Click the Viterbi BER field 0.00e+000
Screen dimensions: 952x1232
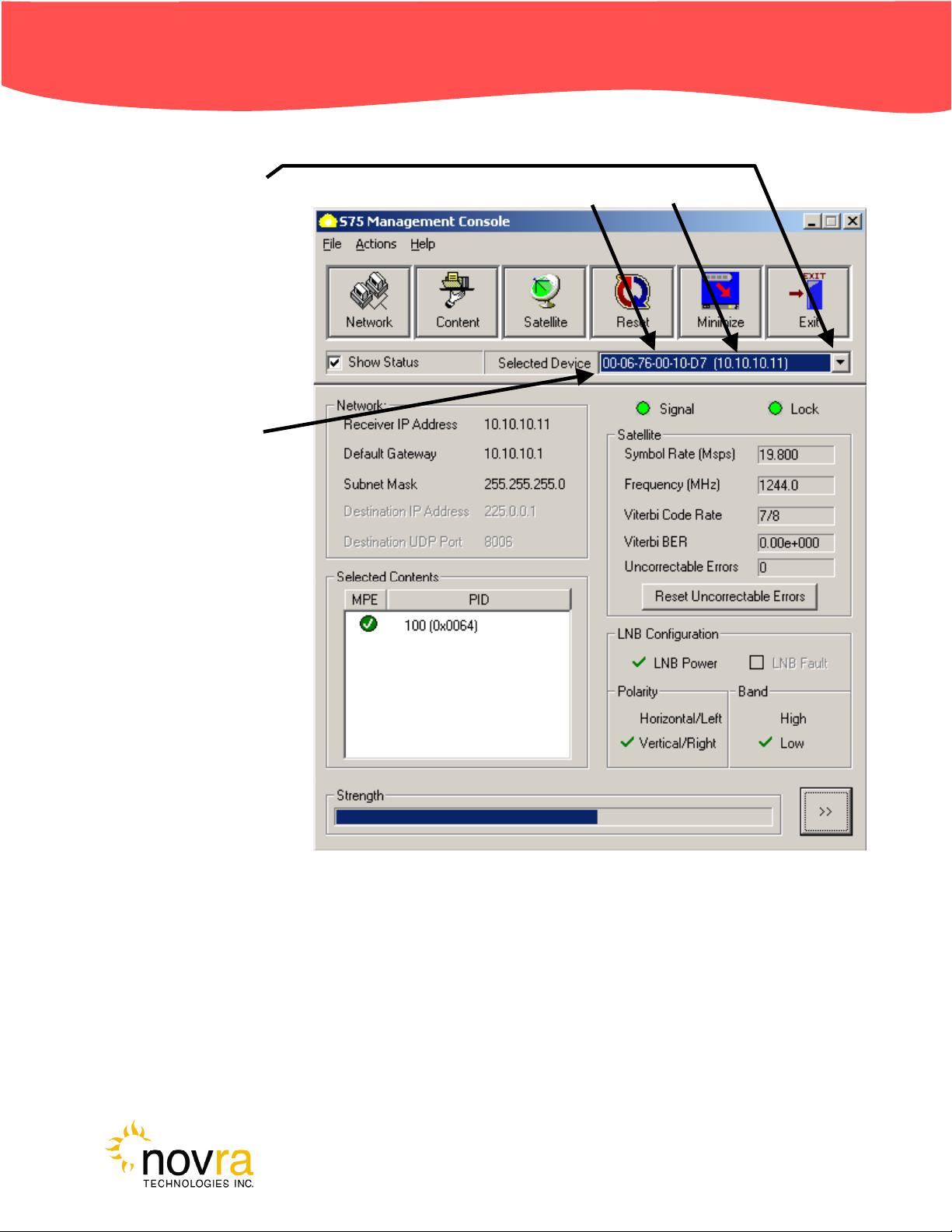(x=796, y=543)
